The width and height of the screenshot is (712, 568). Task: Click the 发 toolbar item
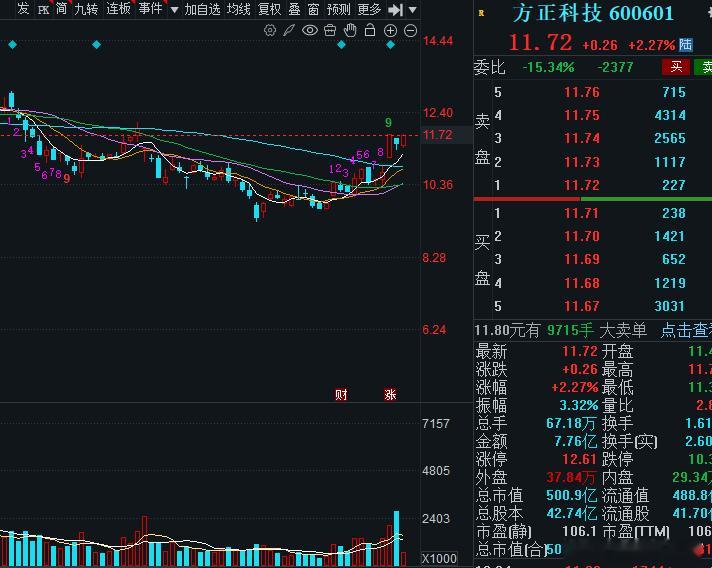point(23,9)
